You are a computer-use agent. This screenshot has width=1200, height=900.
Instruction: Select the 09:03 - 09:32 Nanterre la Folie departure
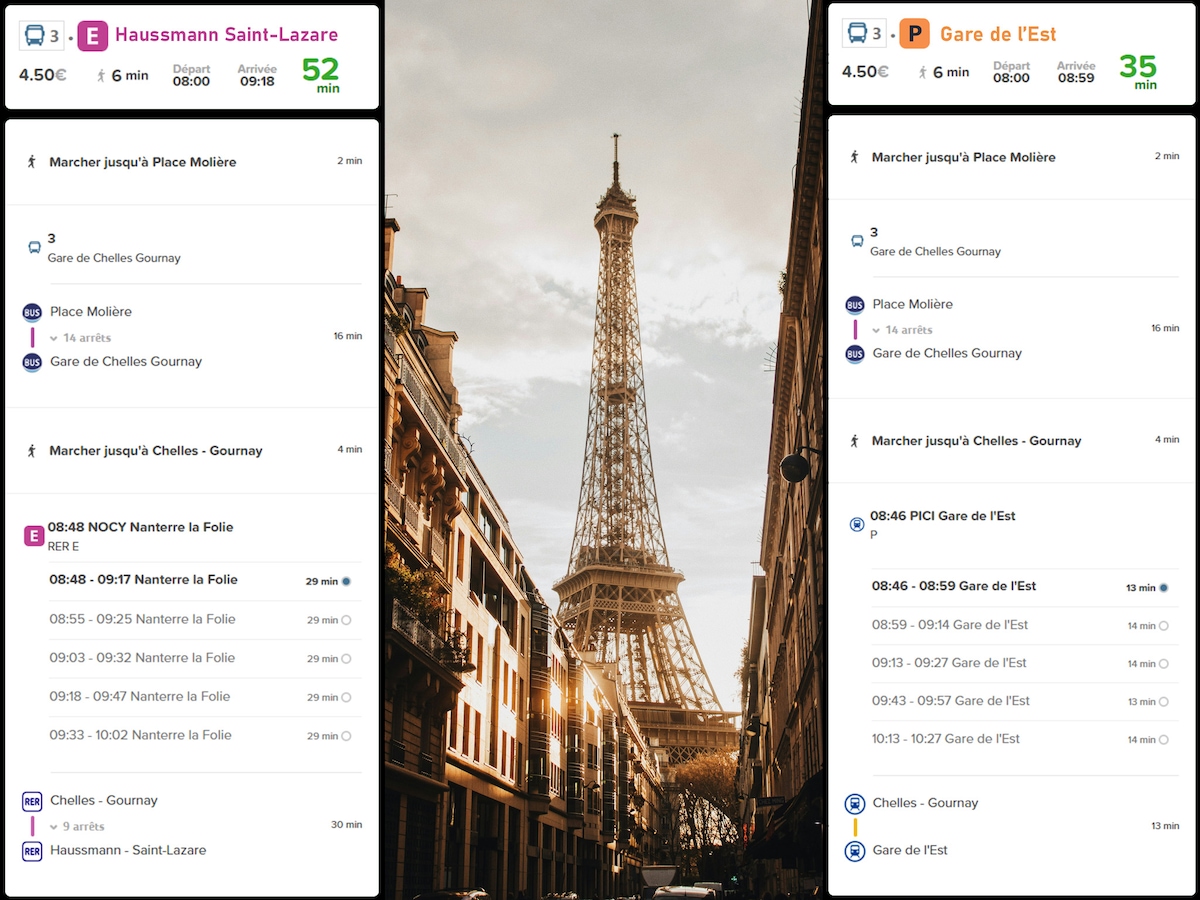click(205, 658)
